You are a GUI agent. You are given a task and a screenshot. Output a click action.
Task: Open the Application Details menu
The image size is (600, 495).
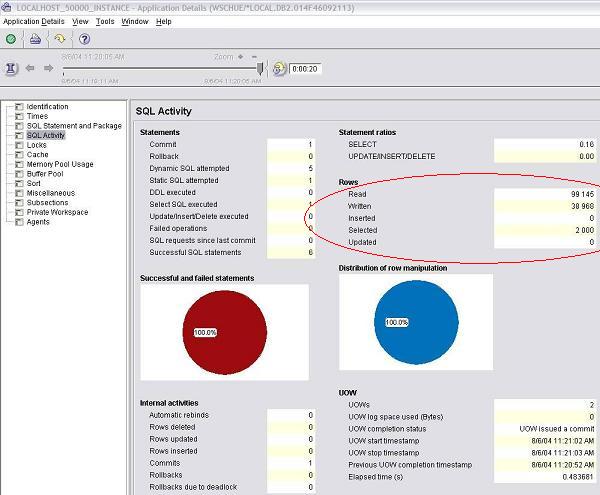point(33,21)
